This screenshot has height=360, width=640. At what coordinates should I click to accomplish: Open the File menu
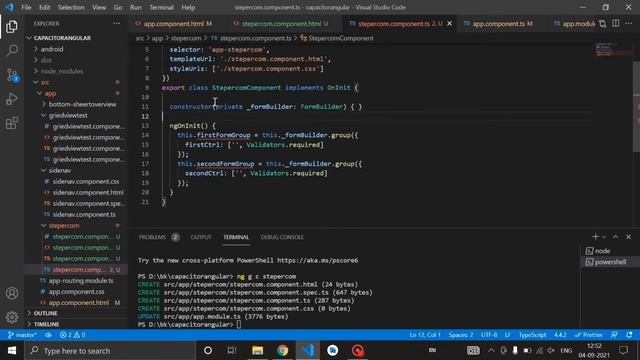[26, 7]
